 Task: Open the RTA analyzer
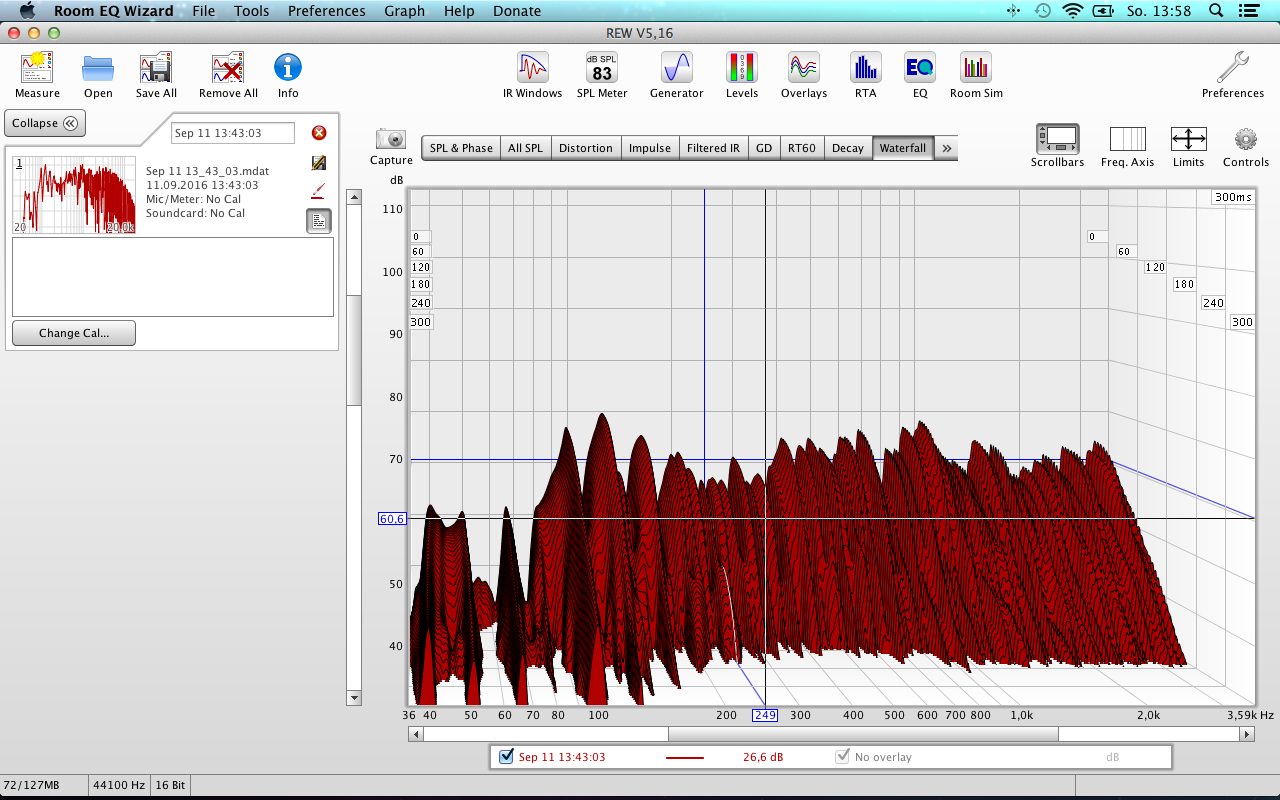tap(866, 75)
